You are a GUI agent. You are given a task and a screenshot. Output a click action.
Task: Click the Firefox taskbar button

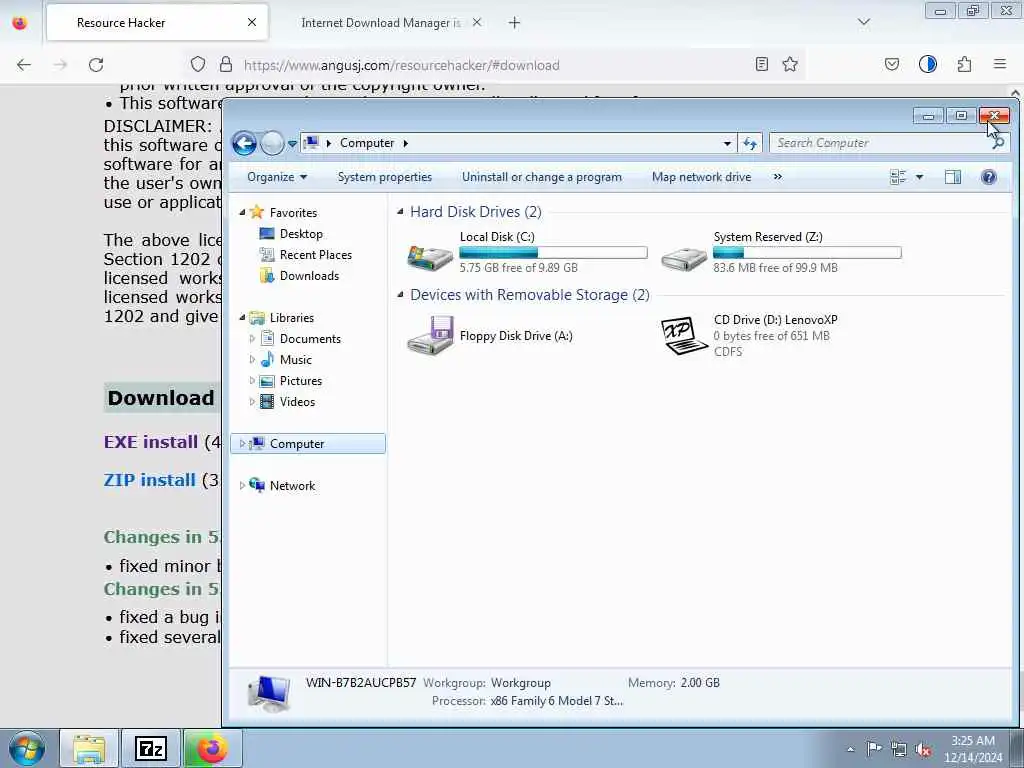click(x=212, y=748)
